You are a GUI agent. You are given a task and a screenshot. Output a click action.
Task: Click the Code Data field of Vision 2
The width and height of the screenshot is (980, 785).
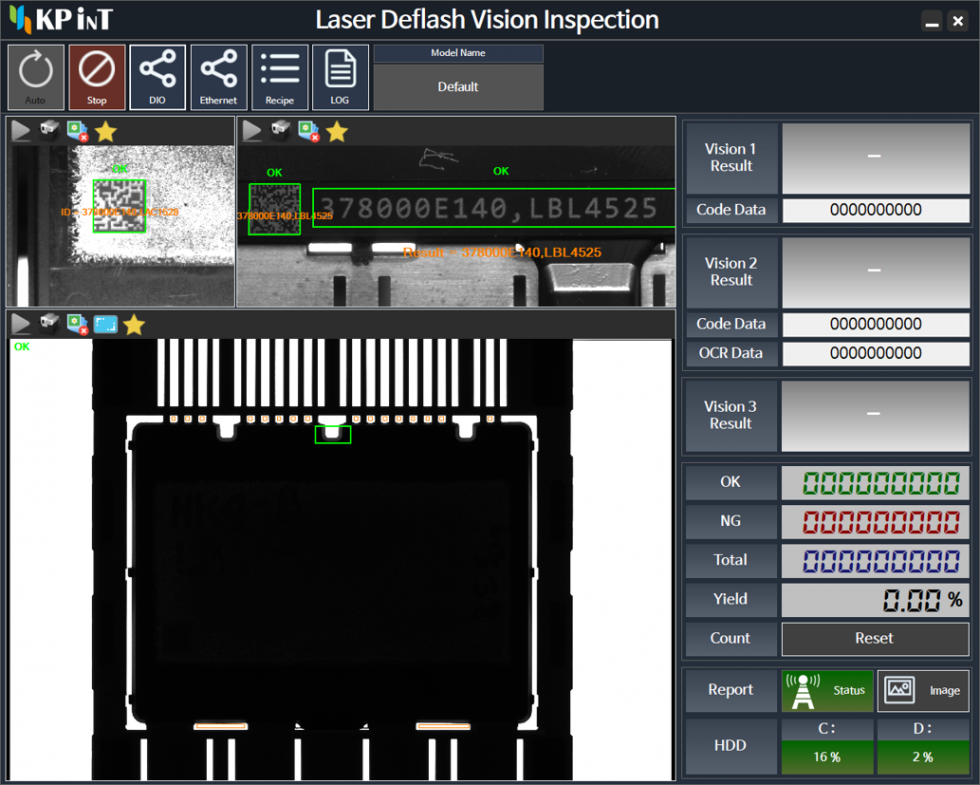tap(875, 324)
